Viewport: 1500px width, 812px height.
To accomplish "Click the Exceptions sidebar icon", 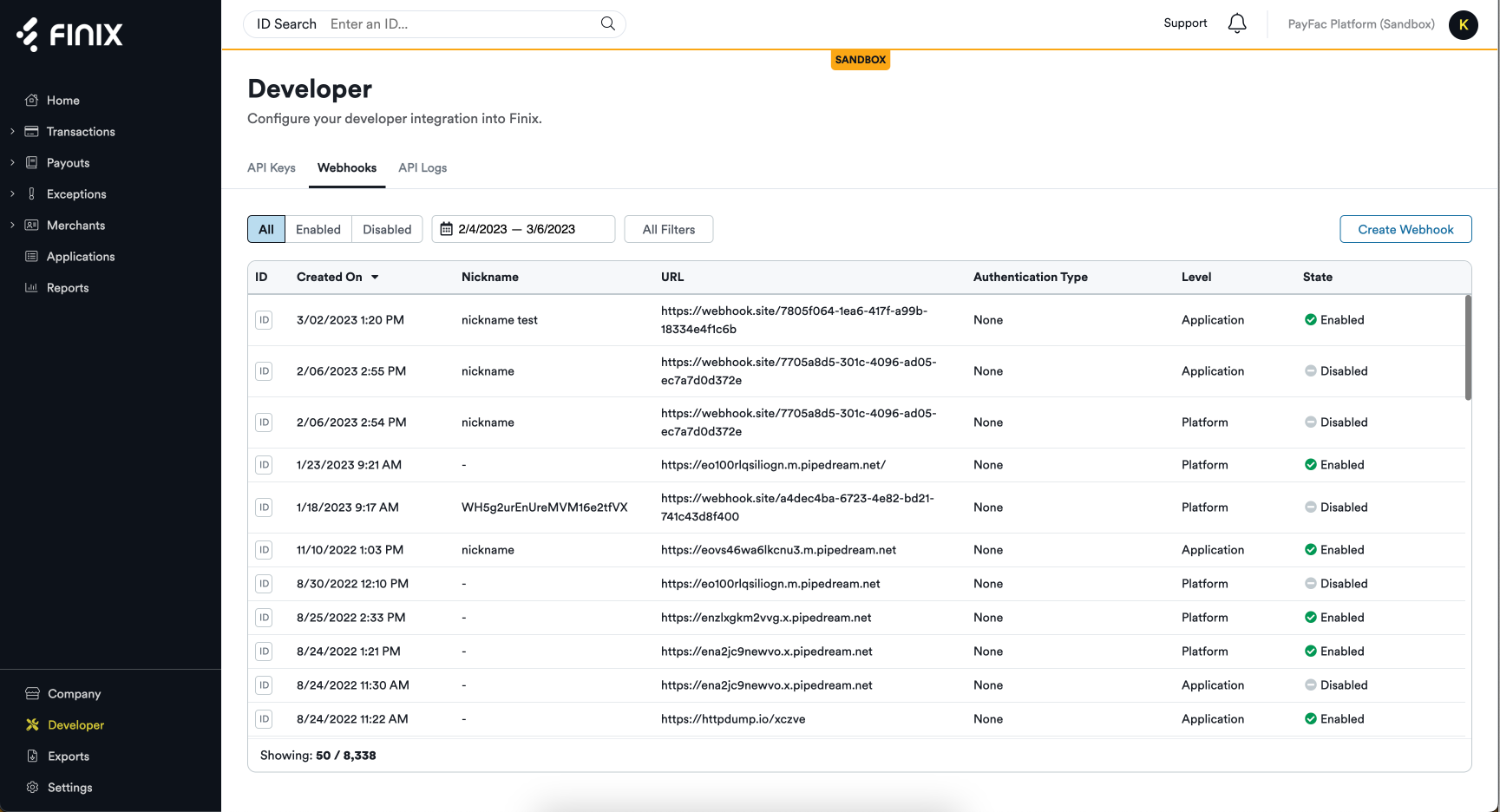I will (32, 193).
